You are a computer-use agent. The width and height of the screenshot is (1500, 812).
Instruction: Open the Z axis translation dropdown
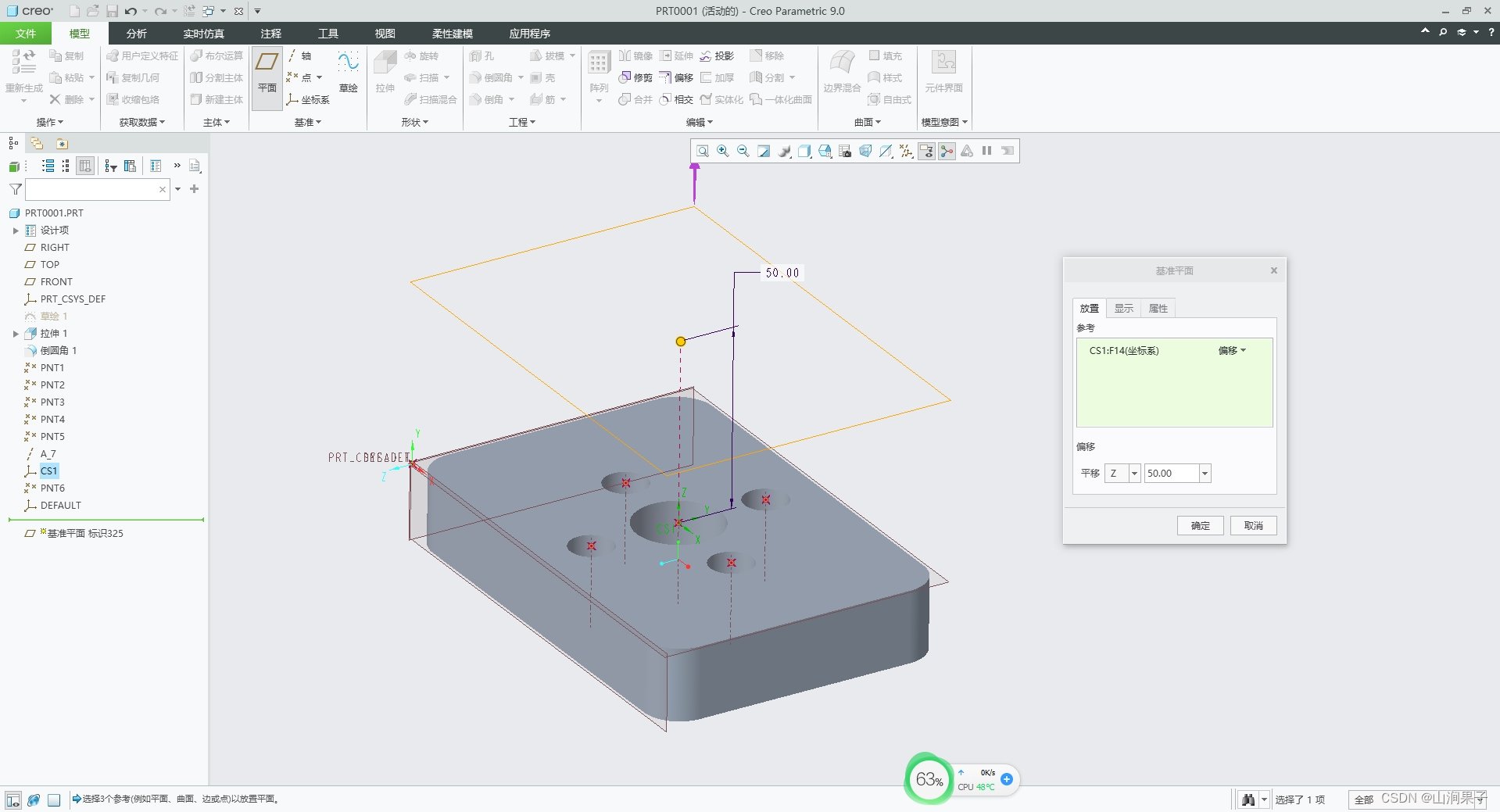1134,474
